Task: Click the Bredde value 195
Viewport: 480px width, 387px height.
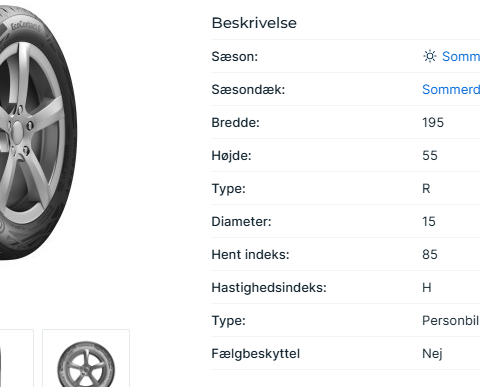Action: click(x=433, y=122)
